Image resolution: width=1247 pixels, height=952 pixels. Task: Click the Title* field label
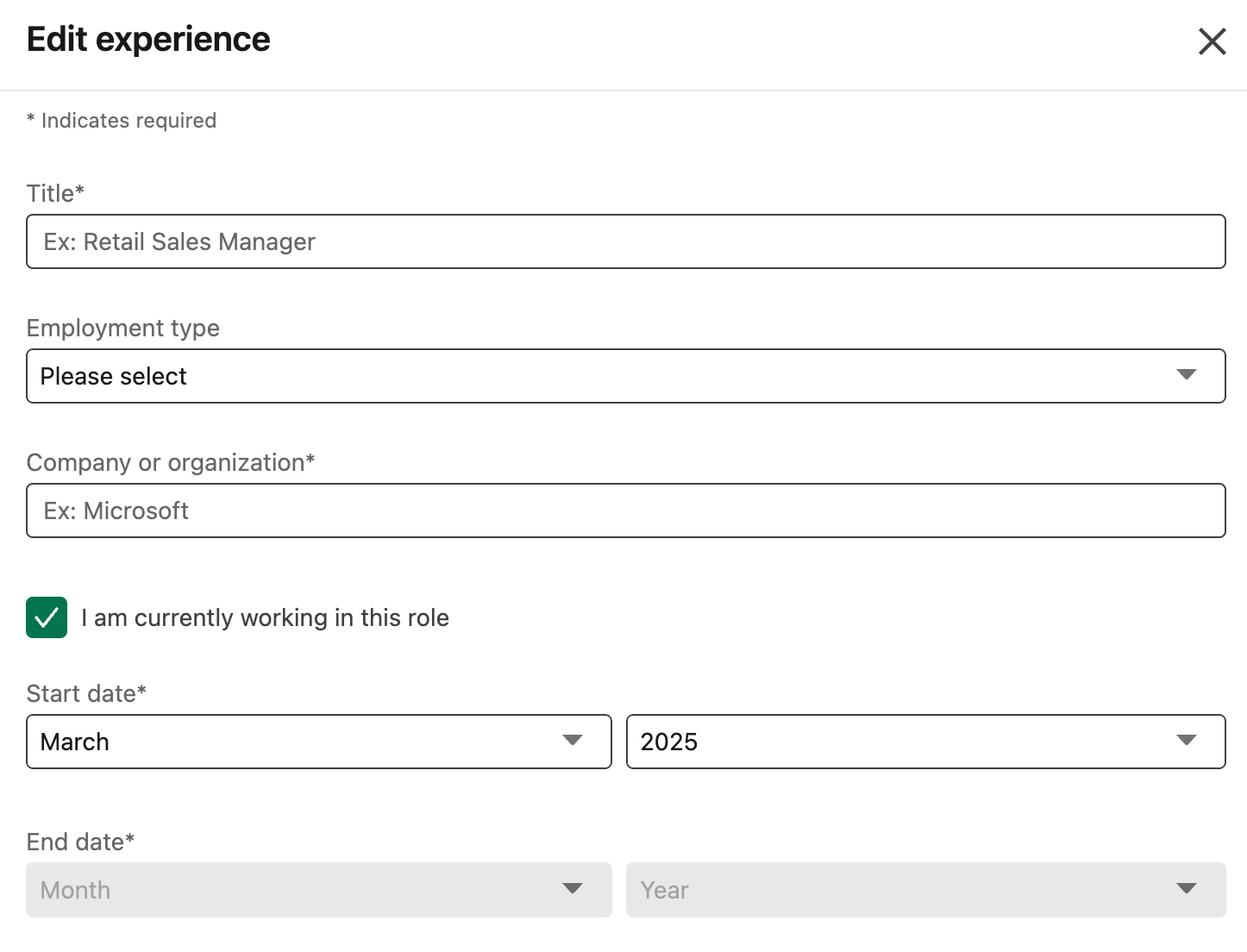coord(55,193)
